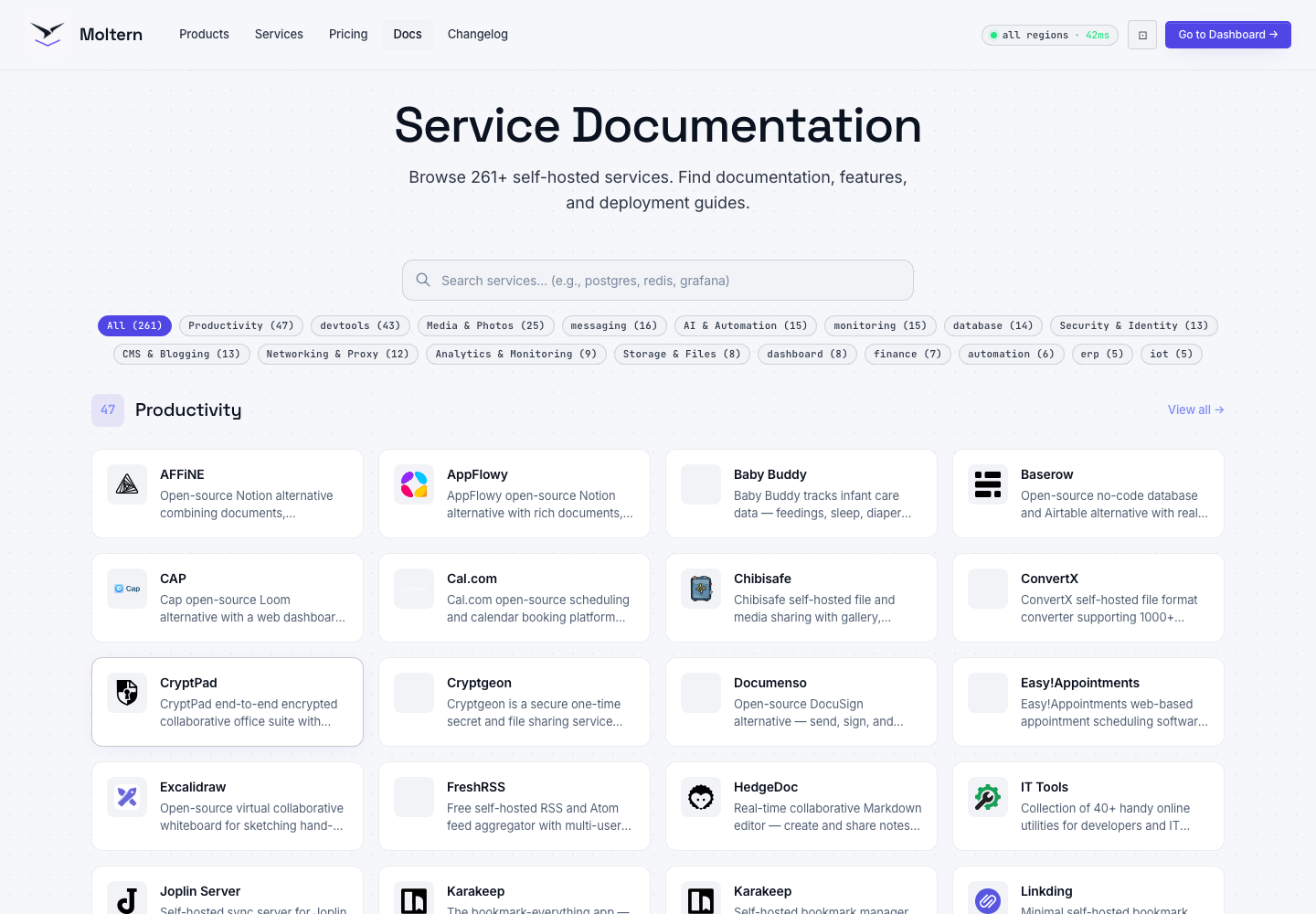
Task: Filter by monitoring (15) chip
Action: point(880,325)
